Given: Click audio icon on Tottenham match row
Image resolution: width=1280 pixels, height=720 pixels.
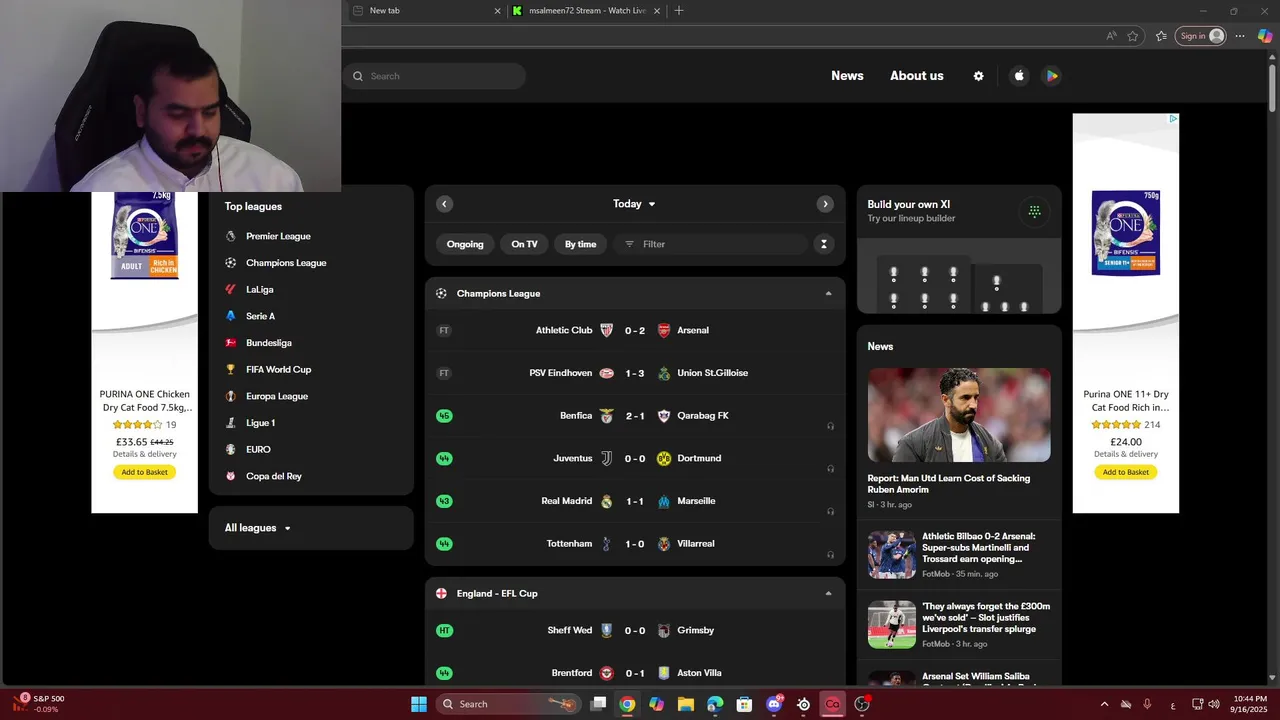Looking at the screenshot, I should point(830,554).
